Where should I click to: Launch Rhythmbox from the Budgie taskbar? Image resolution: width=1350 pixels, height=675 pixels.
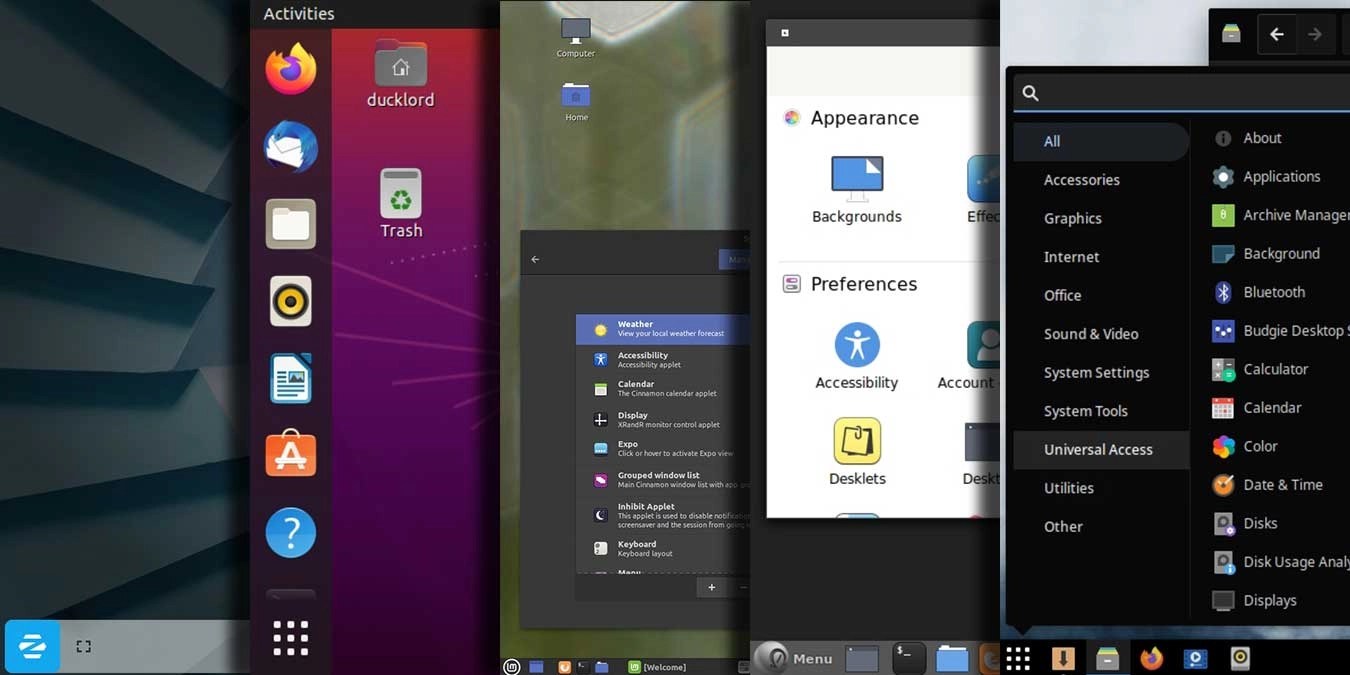[x=1240, y=658]
